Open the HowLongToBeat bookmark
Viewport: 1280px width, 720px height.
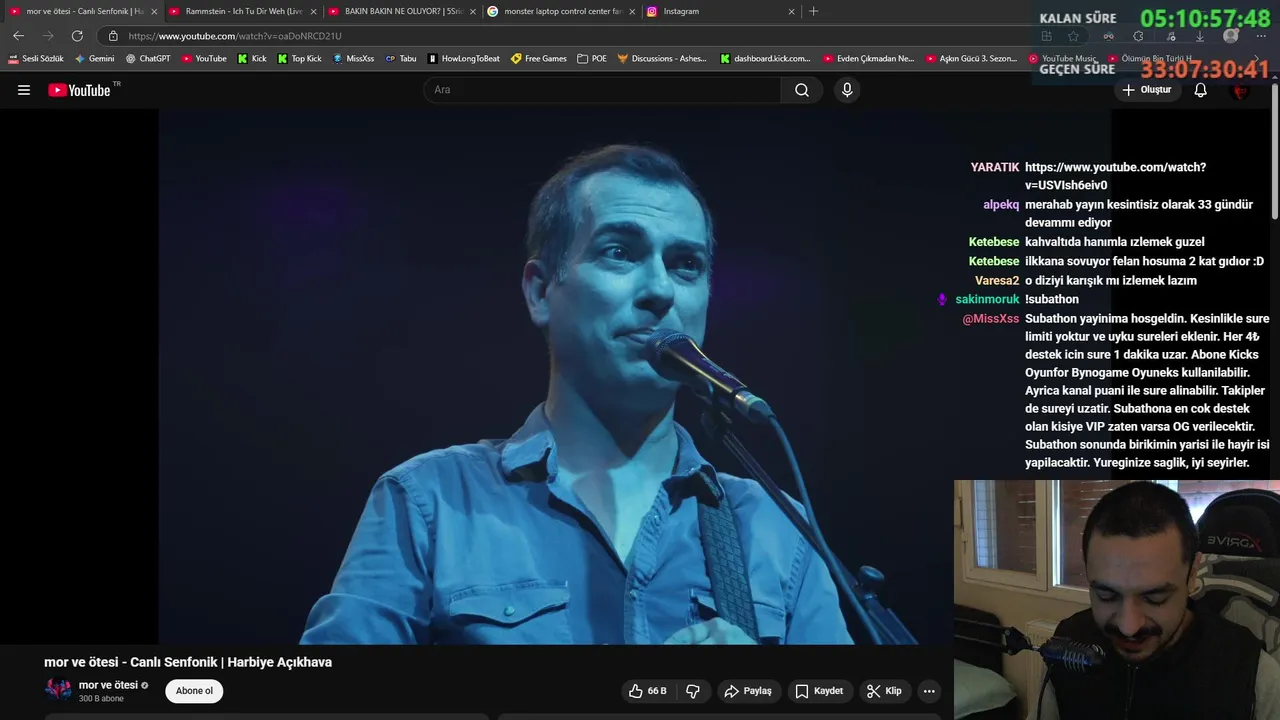click(463, 59)
